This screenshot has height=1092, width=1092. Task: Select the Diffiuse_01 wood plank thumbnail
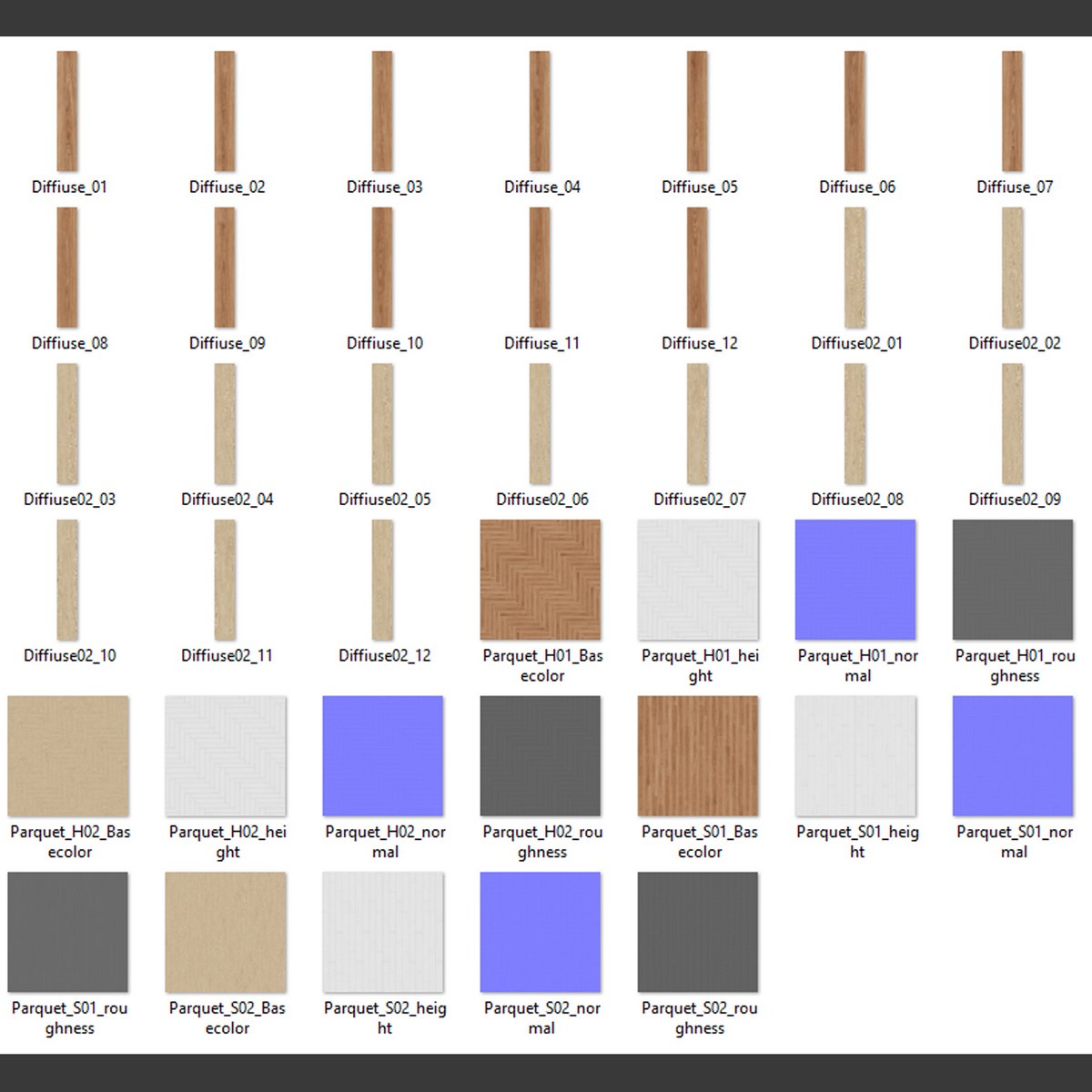67,111
